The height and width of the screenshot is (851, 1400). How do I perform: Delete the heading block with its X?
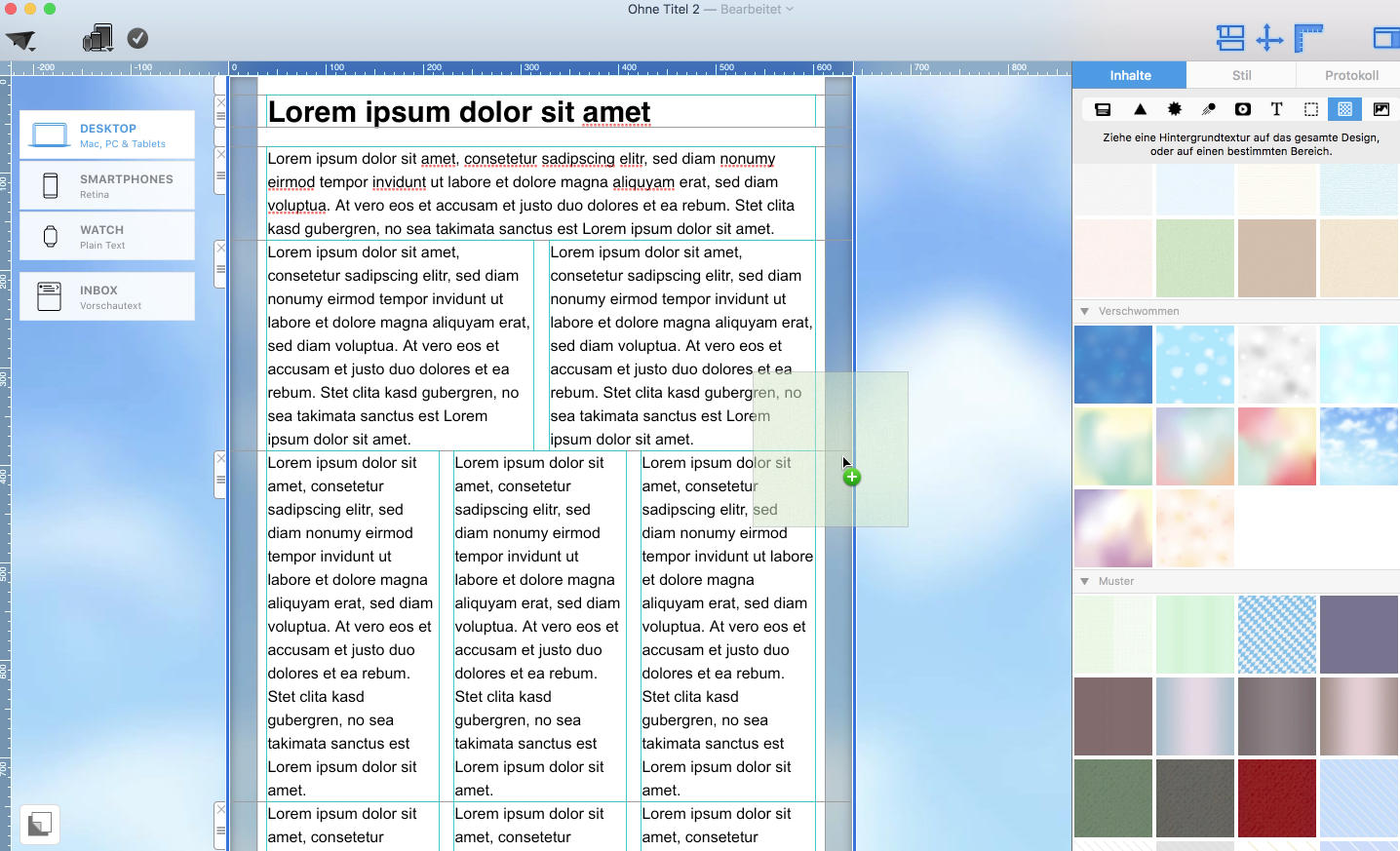pos(220,102)
